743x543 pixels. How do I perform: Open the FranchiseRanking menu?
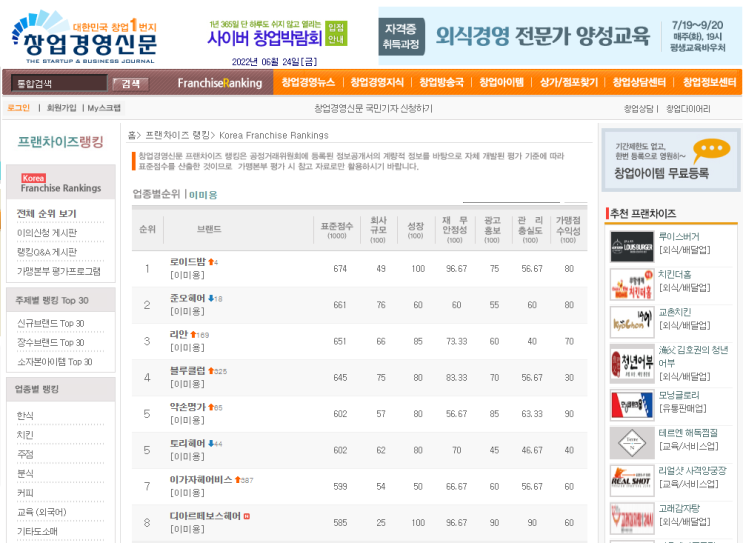[x=220, y=83]
